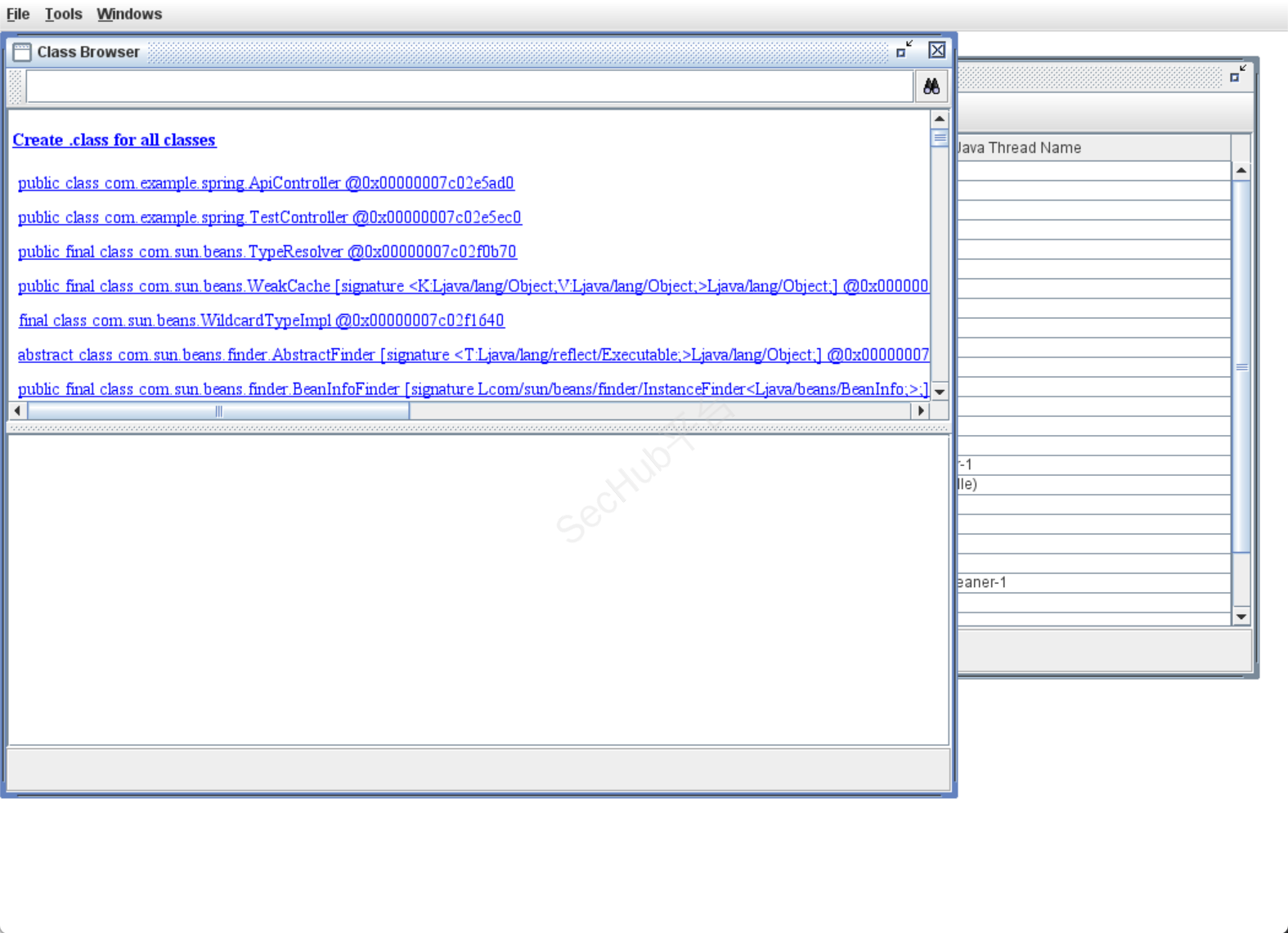This screenshot has width=1288, height=933.
Task: Maximize the Class Browser internal frame
Action: [x=904, y=51]
